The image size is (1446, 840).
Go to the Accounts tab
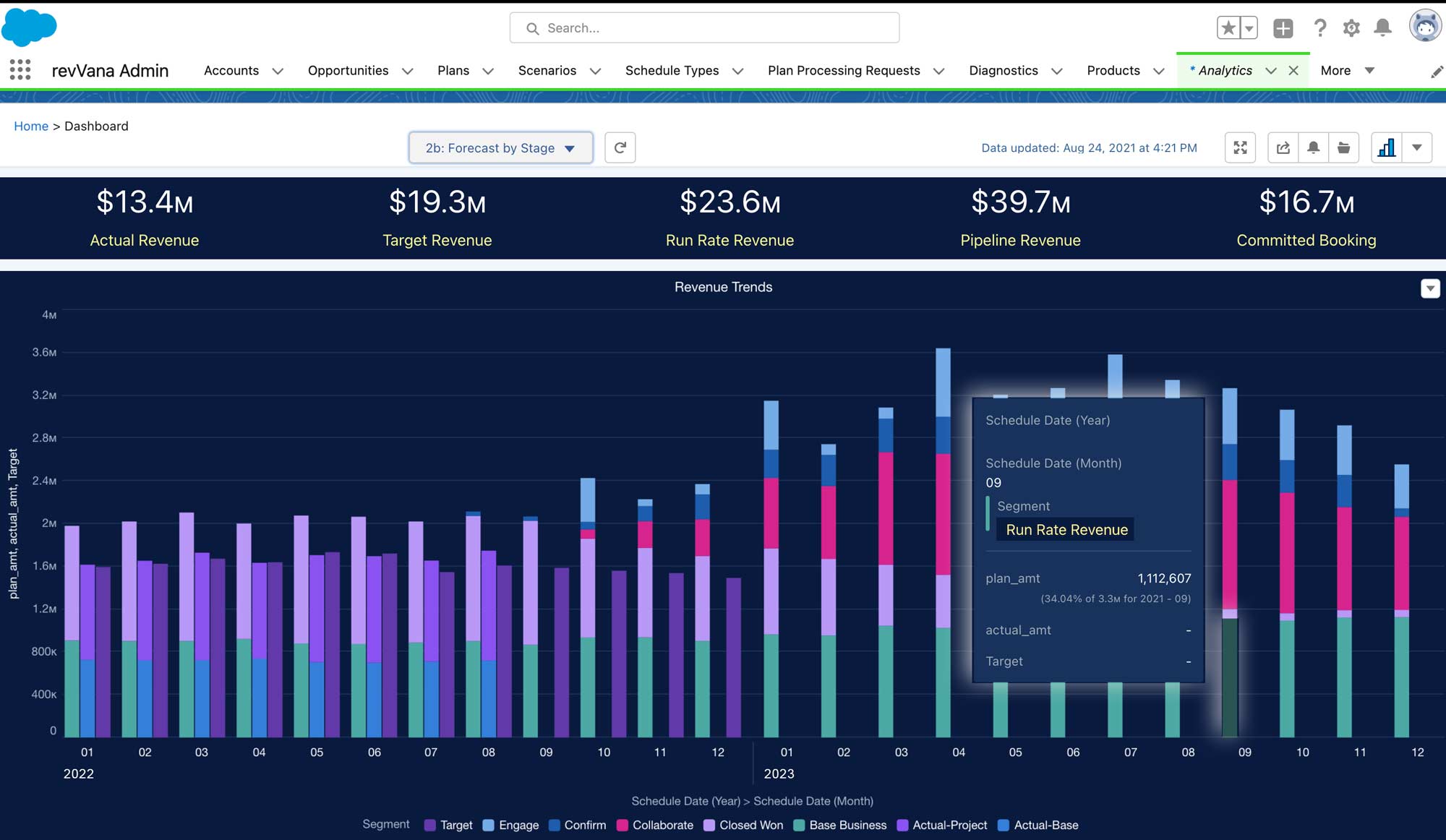click(x=231, y=70)
